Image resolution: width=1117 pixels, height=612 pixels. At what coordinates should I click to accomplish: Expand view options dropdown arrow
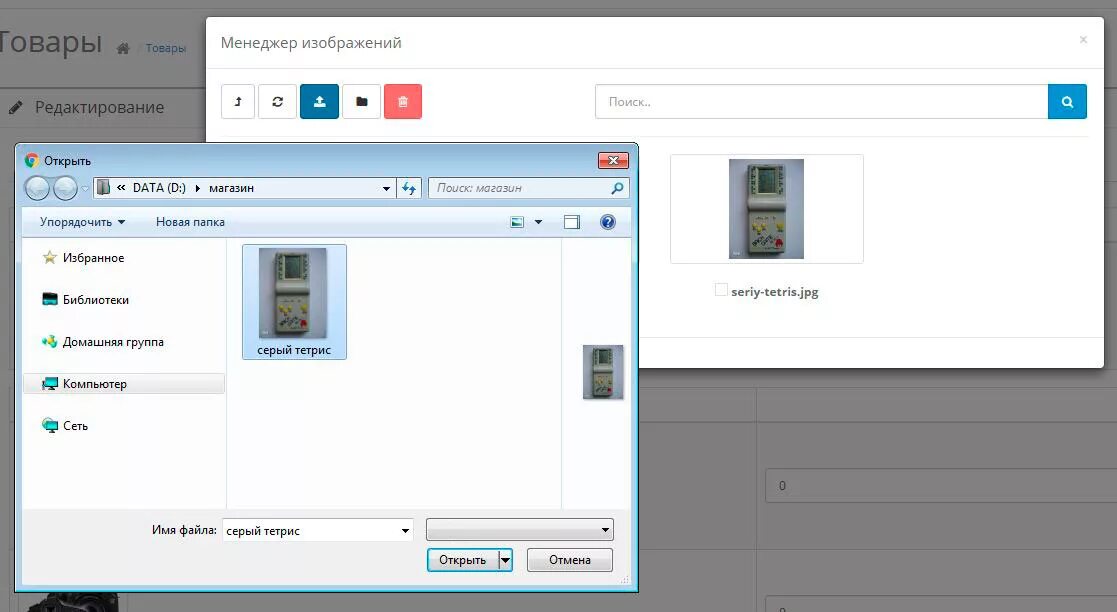pos(539,222)
